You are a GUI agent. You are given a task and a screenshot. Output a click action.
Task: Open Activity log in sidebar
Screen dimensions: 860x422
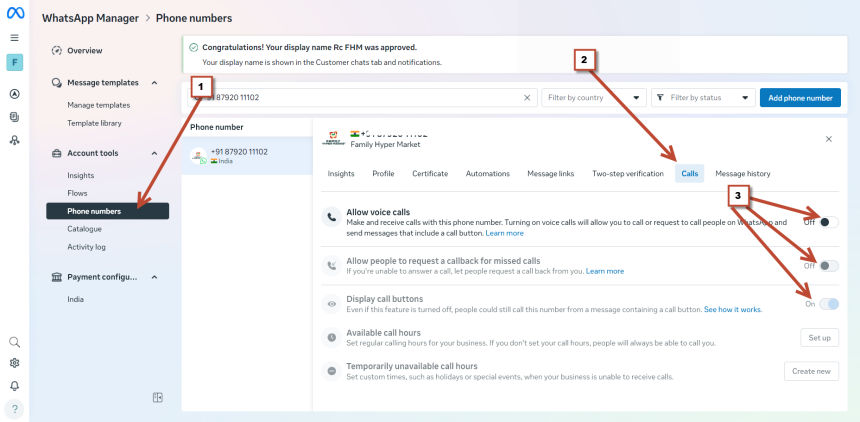pos(87,247)
